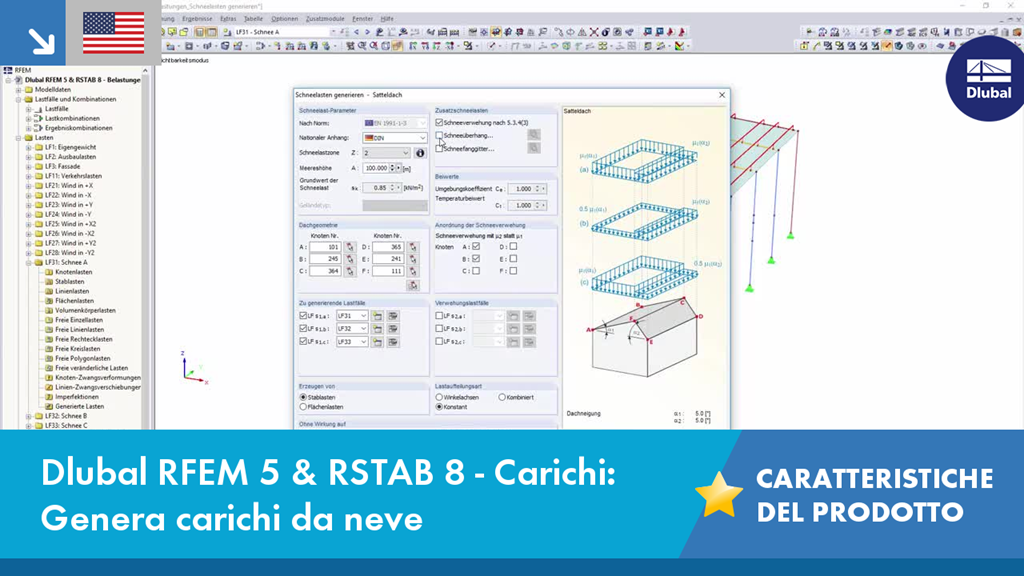This screenshot has width=1024, height=576.
Task: Enable the LF s2,a drift load case checkbox
Action: click(439, 316)
